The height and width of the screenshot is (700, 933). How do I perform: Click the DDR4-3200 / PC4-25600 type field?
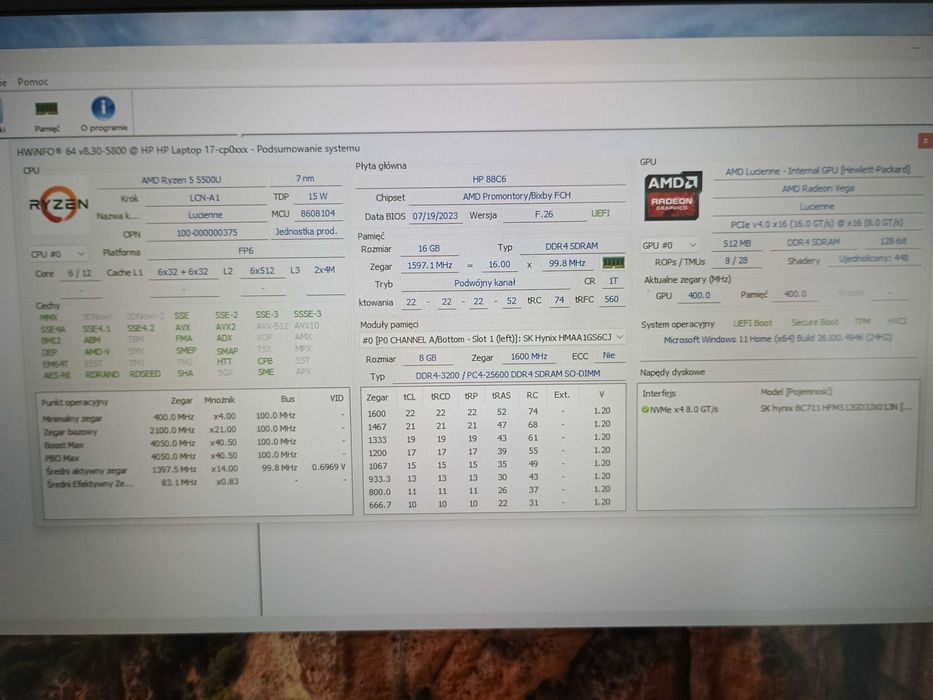pos(508,374)
